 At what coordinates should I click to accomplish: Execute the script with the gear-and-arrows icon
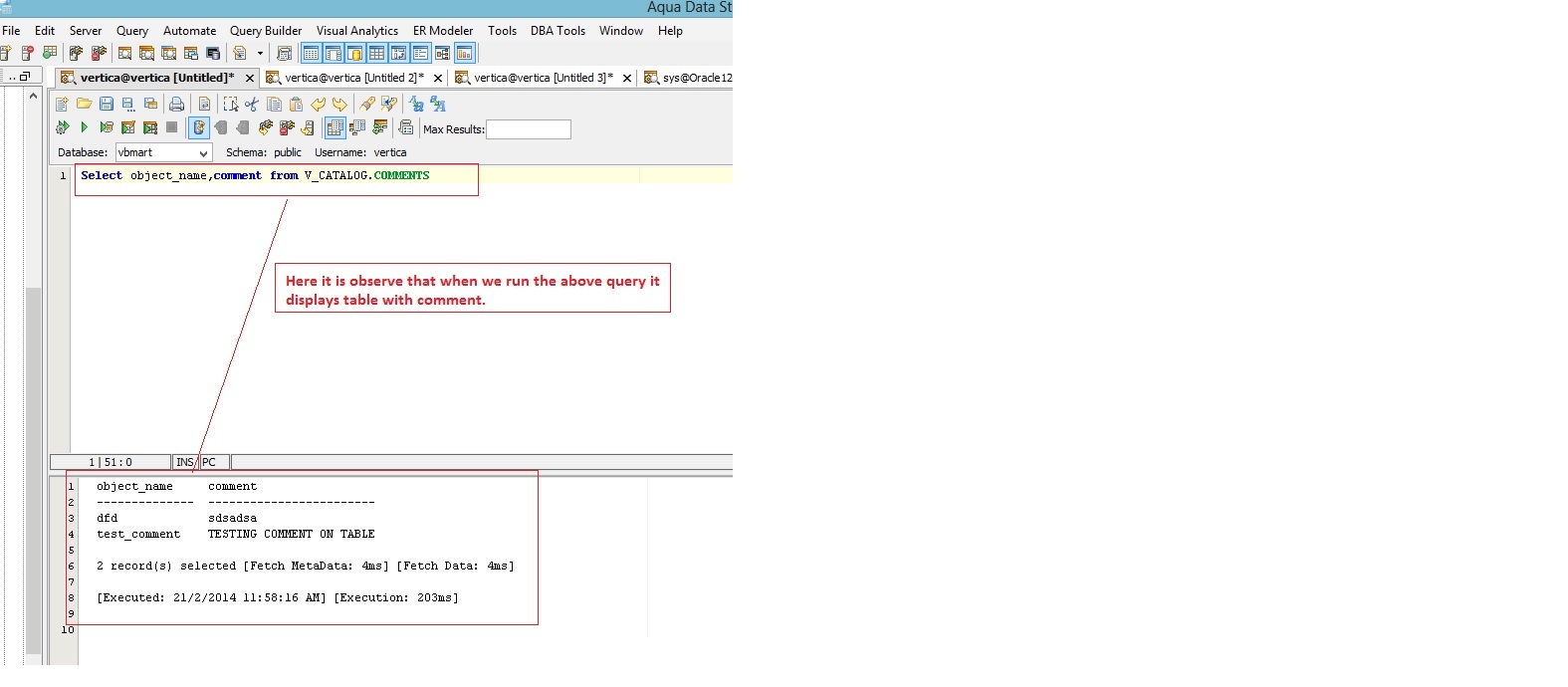(x=62, y=127)
